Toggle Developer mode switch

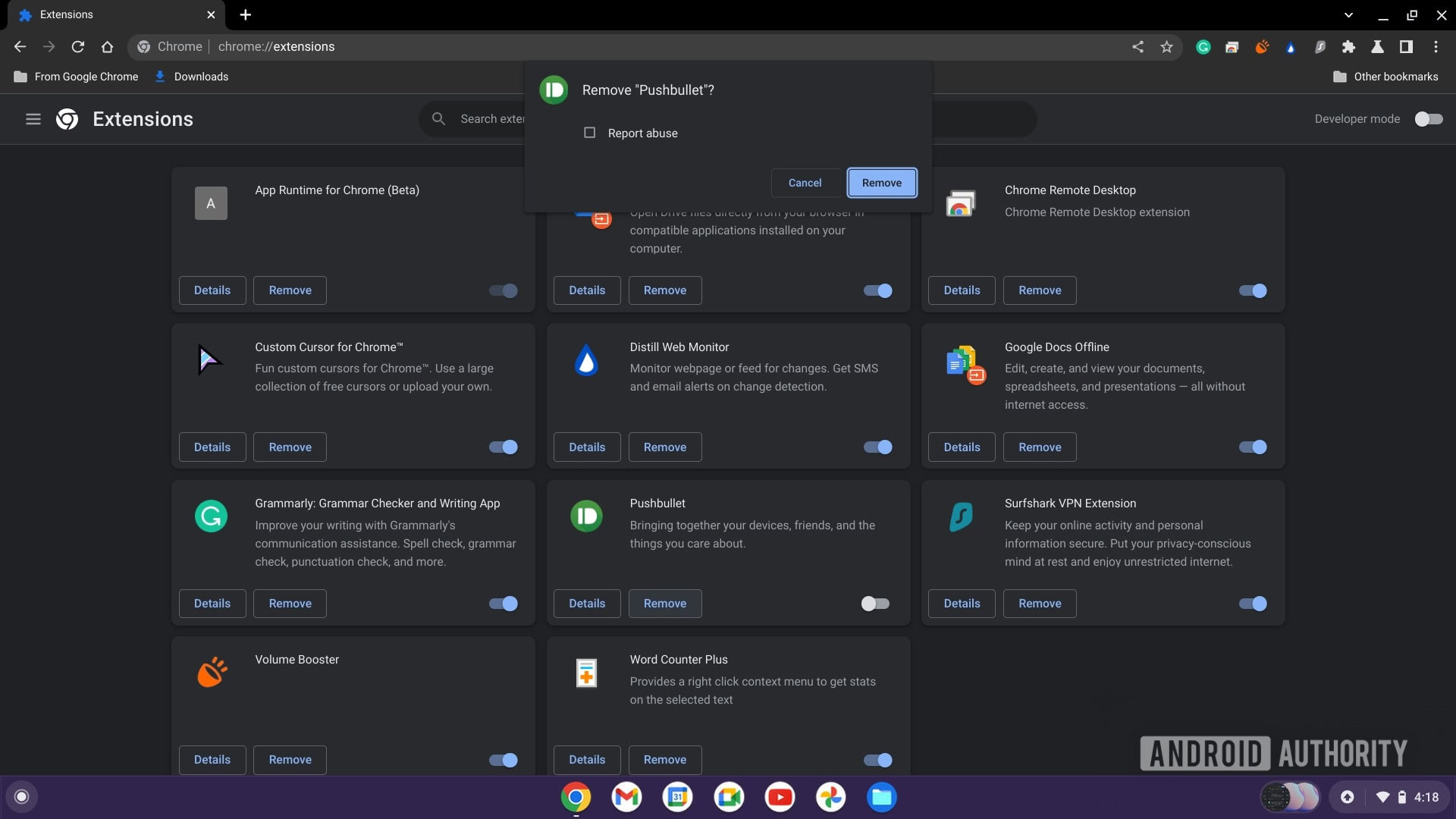pos(1429,119)
